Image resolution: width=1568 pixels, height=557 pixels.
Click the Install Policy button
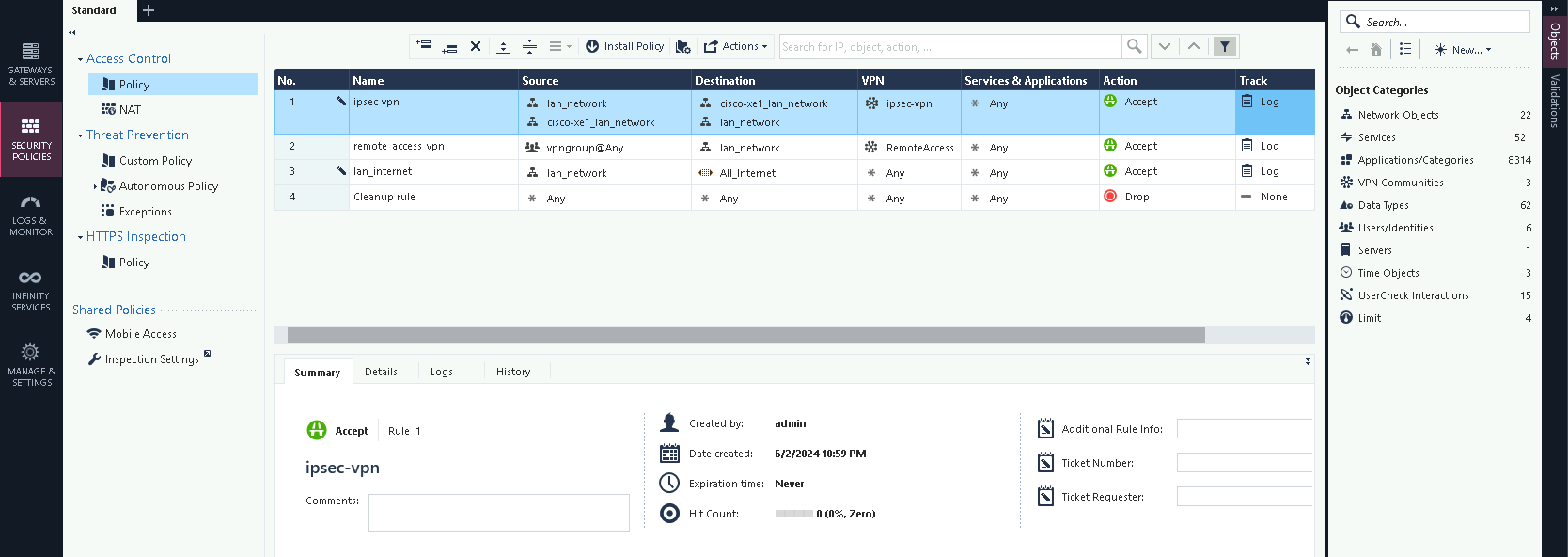[625, 46]
